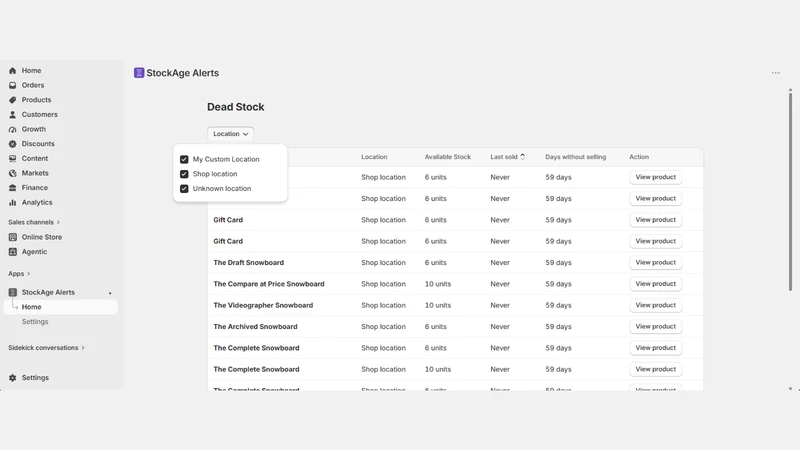Open the Analytics bar chart icon

tap(13, 203)
